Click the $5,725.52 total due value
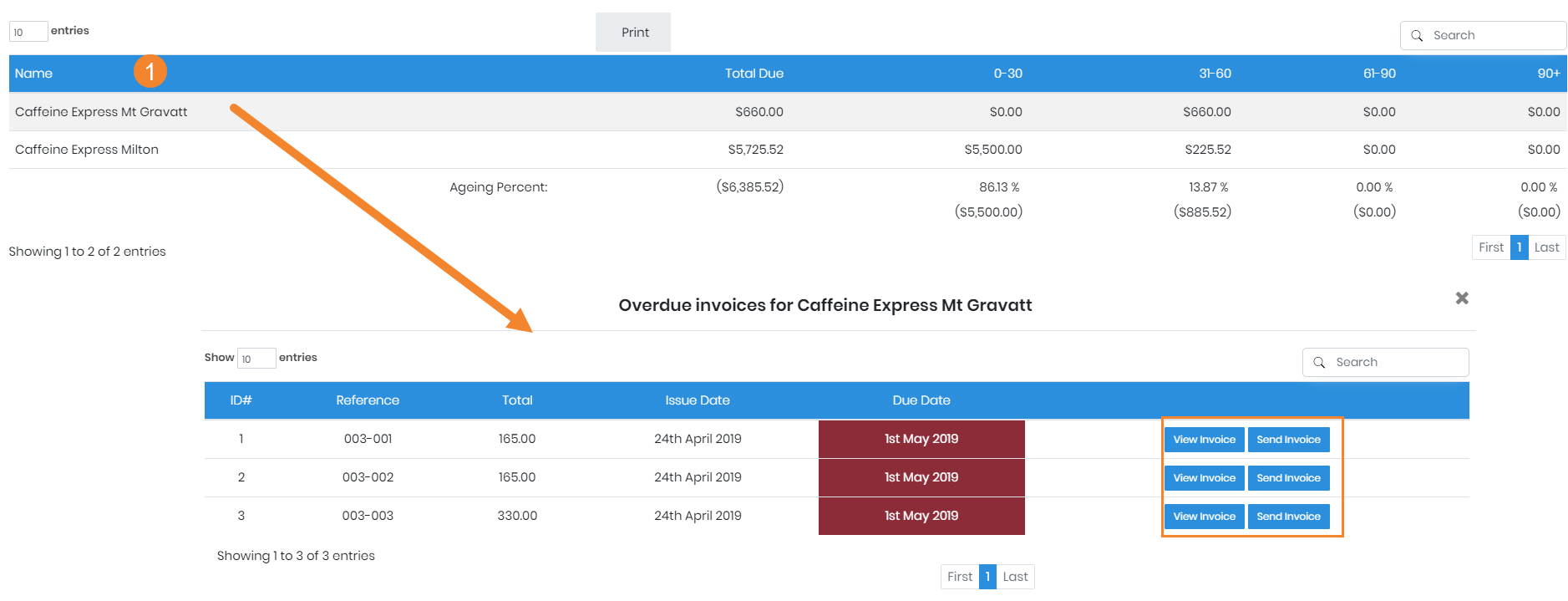This screenshot has width=1568, height=601. tap(755, 150)
